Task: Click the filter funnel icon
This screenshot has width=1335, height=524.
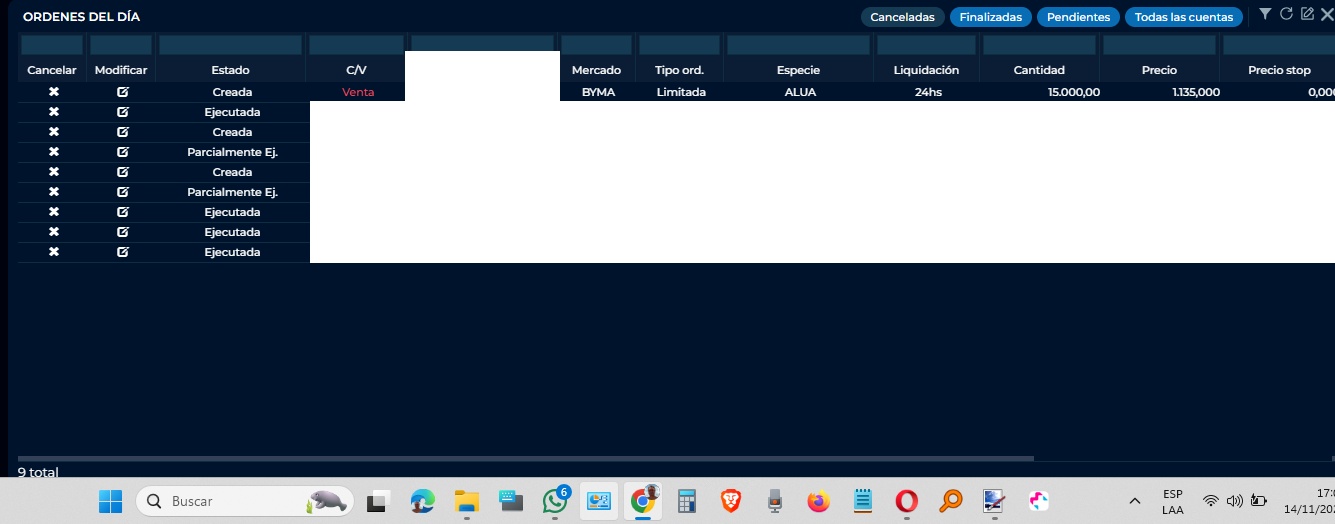Action: click(x=1265, y=14)
